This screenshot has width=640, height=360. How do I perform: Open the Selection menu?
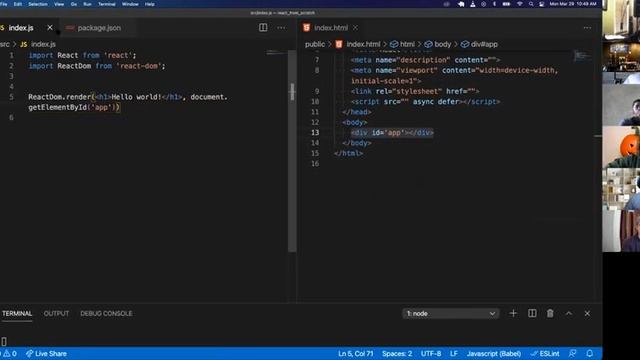38,4
